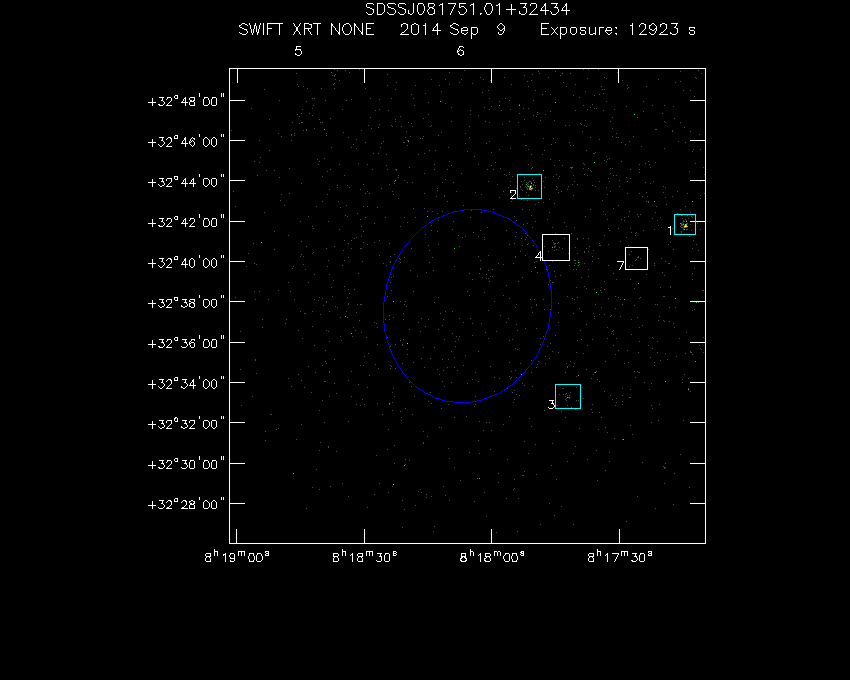The image size is (850, 680).
Task: Click the 'Exposure: 12923 s' text
Action: click(x=617, y=29)
